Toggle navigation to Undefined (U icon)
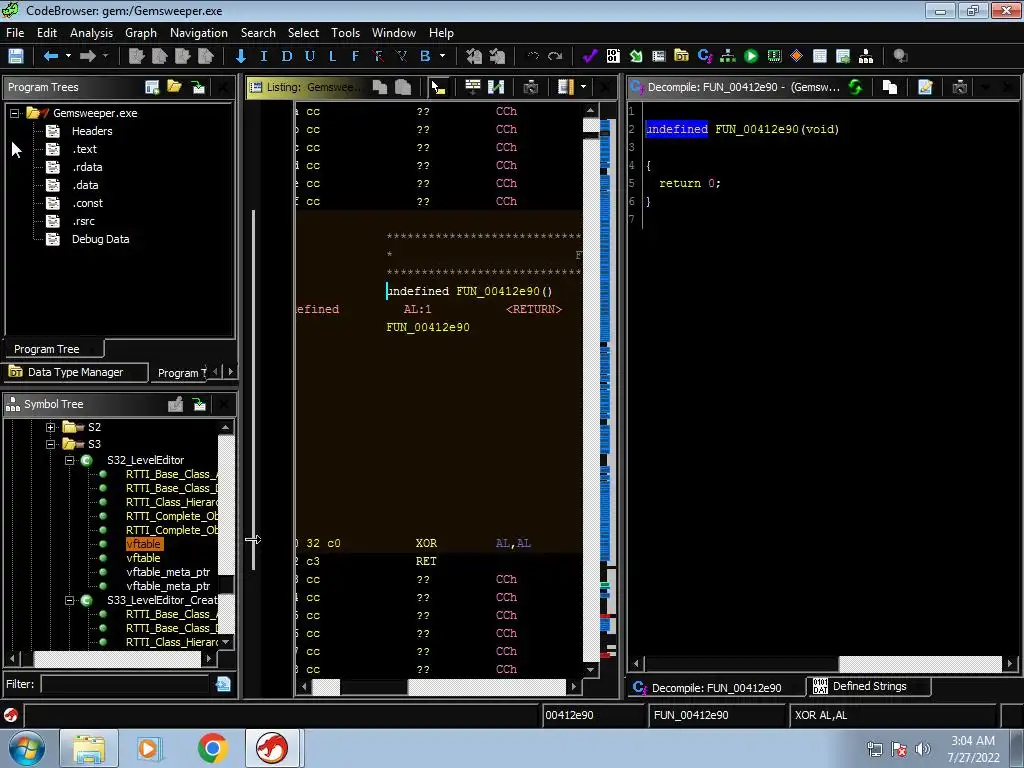 click(310, 56)
